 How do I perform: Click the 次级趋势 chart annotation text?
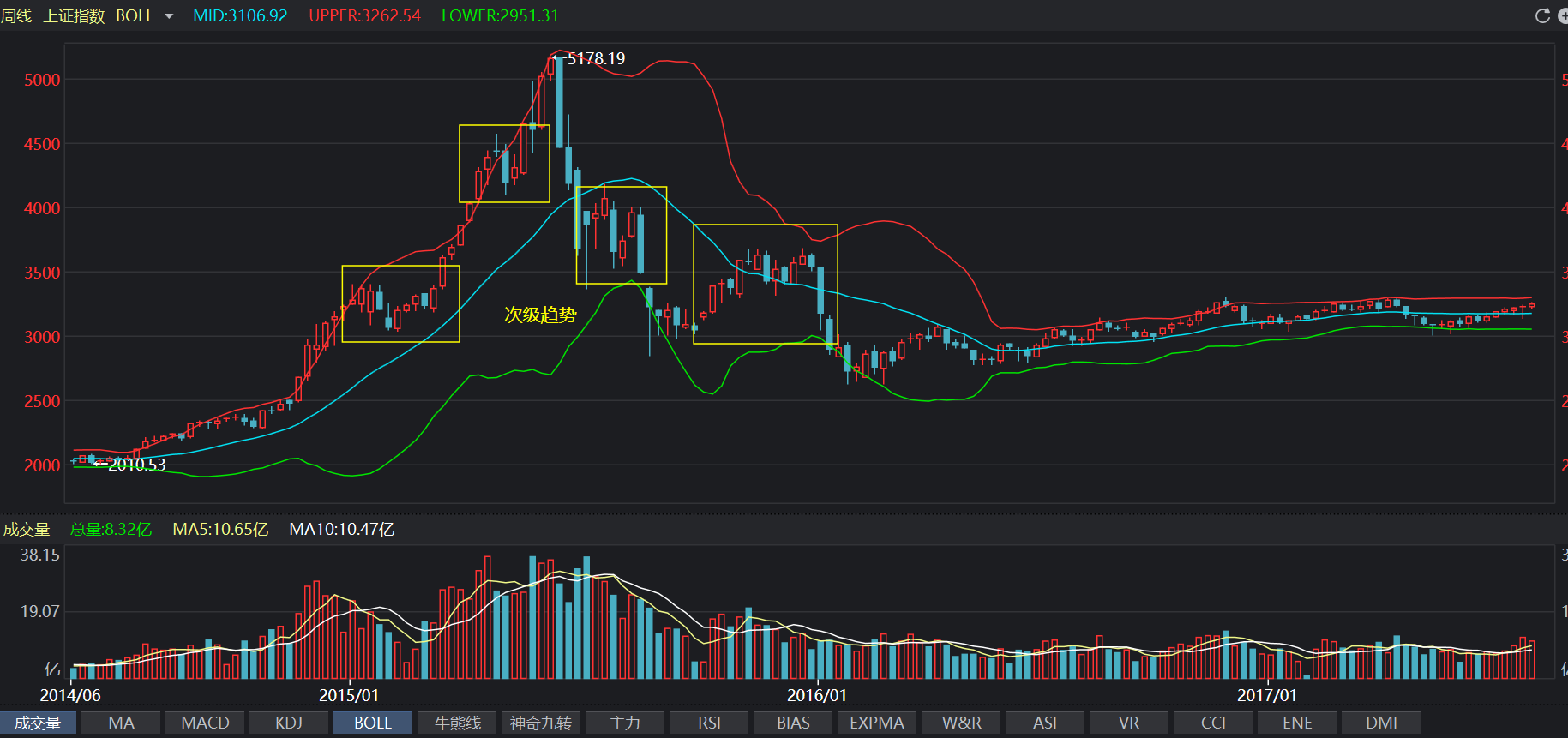[x=540, y=315]
